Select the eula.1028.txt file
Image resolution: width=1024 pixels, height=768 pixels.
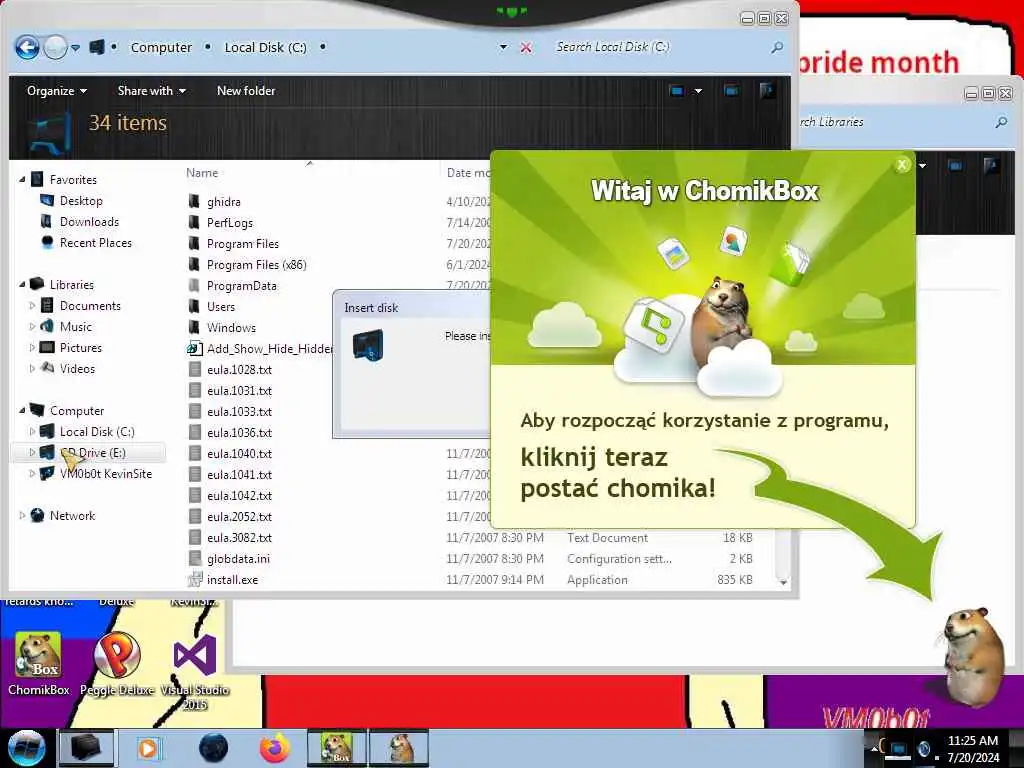click(239, 370)
